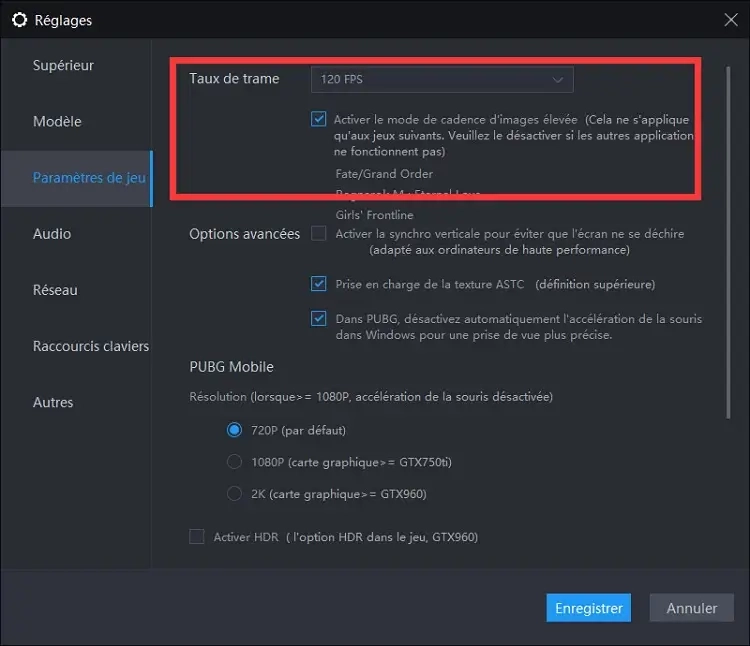
Task: Expand the Taux de trame 120 FPS dropdown
Action: (x=441, y=79)
